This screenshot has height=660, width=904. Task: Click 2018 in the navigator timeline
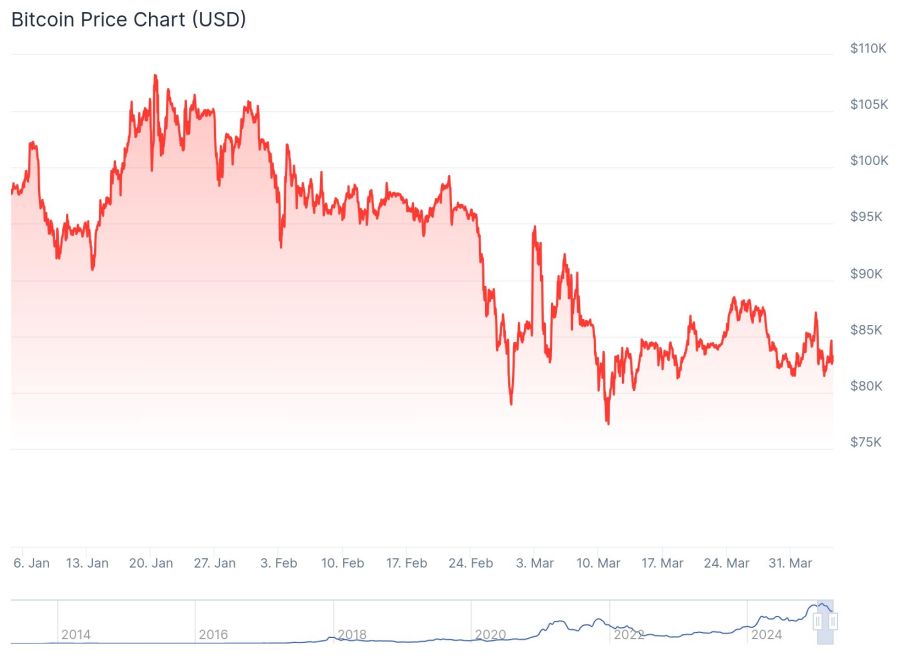[352, 634]
